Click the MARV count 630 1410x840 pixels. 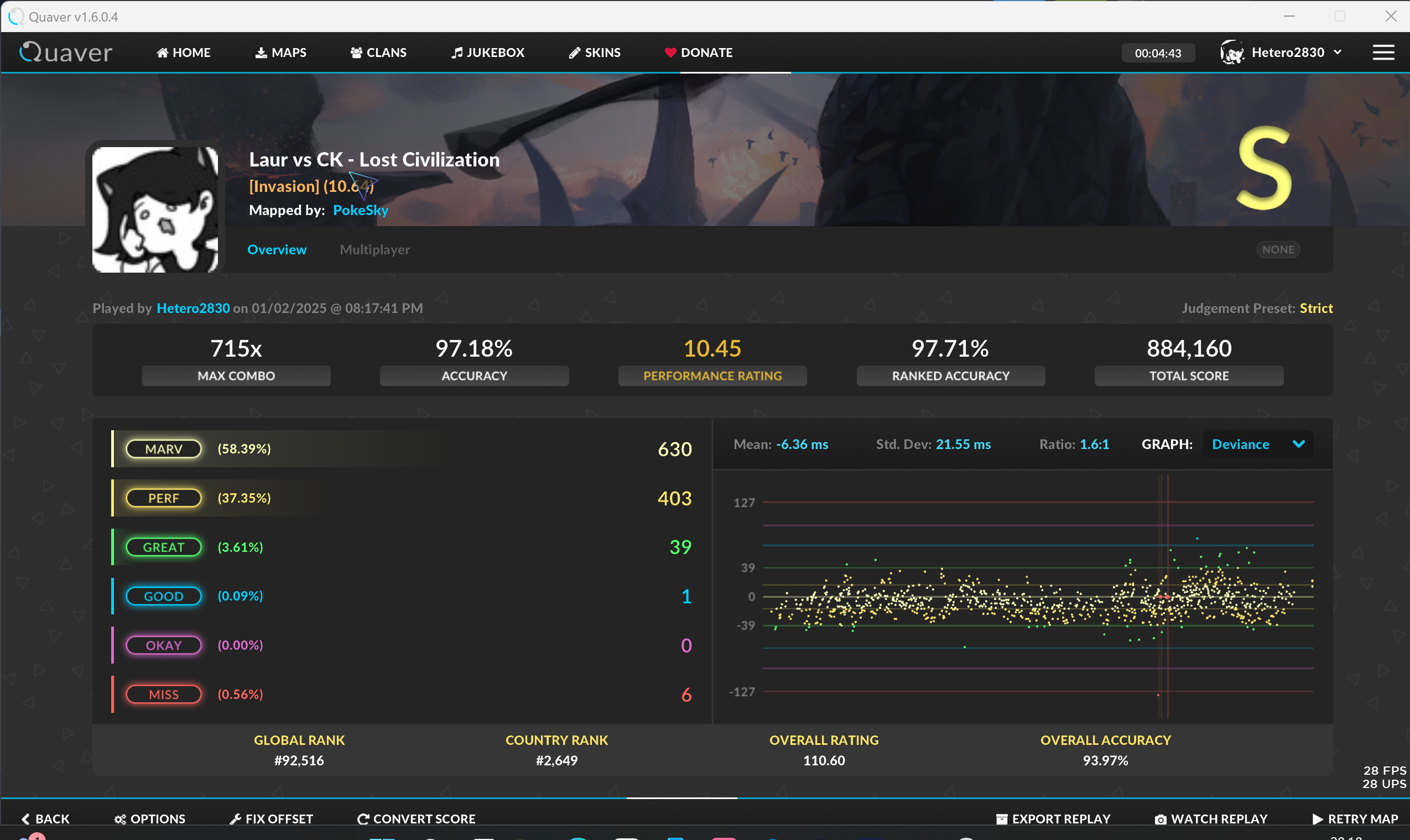675,449
